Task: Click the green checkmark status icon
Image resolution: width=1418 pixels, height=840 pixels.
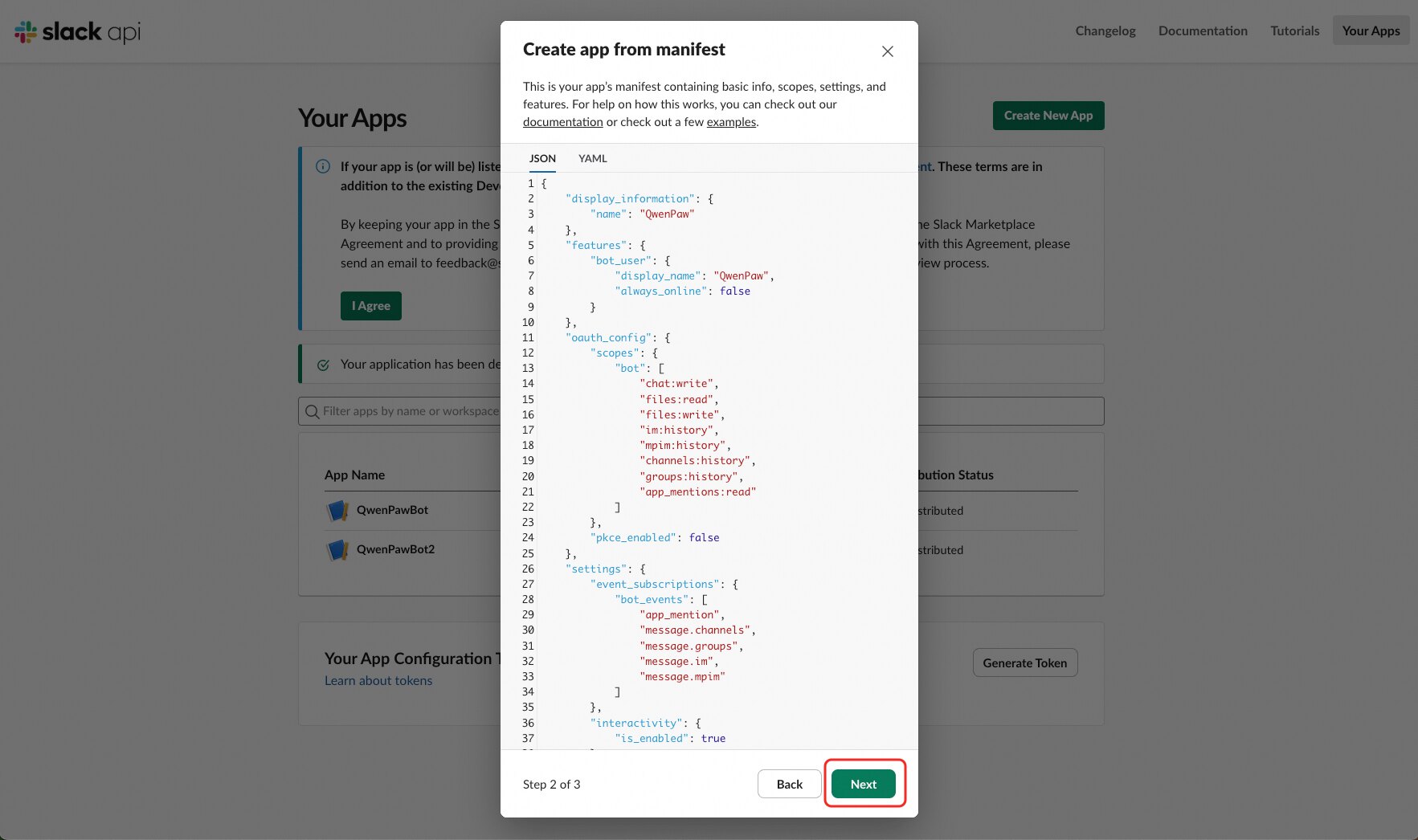Action: tap(323, 365)
